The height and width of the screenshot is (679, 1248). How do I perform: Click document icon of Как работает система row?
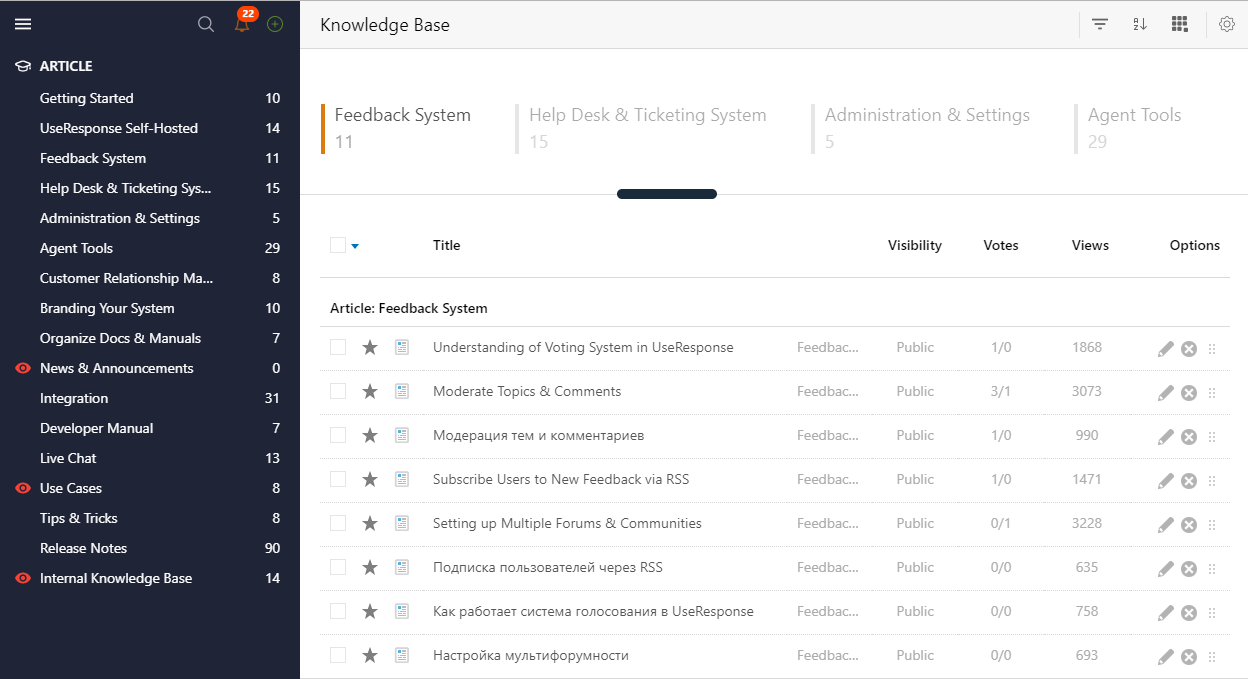[402, 611]
